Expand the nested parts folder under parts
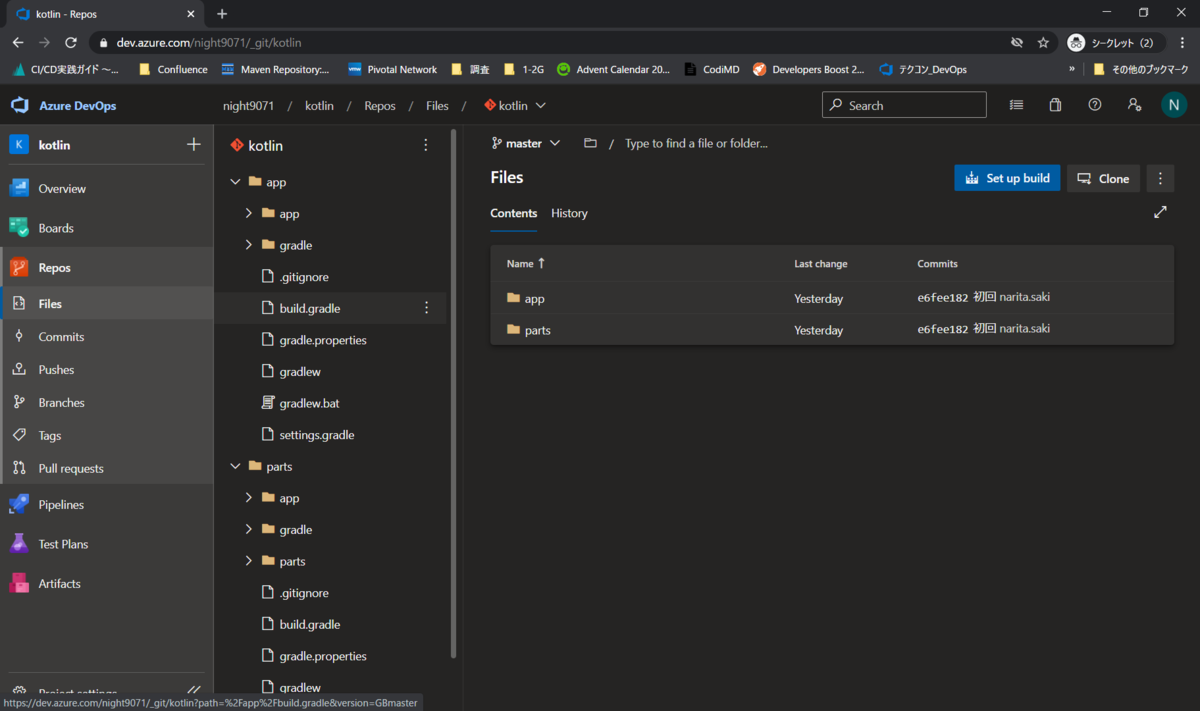The height and width of the screenshot is (711, 1200). click(x=249, y=561)
